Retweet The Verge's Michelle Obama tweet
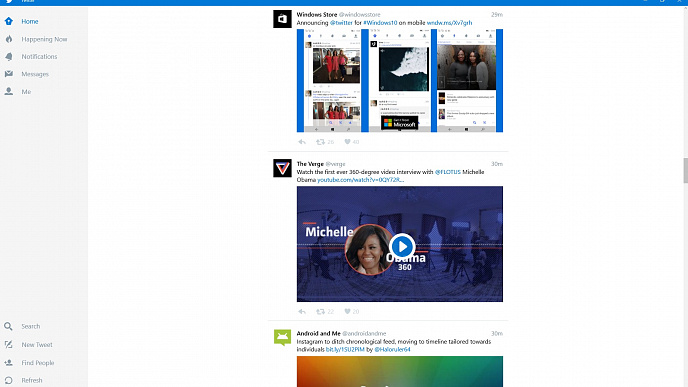The width and height of the screenshot is (688, 387). (x=321, y=312)
